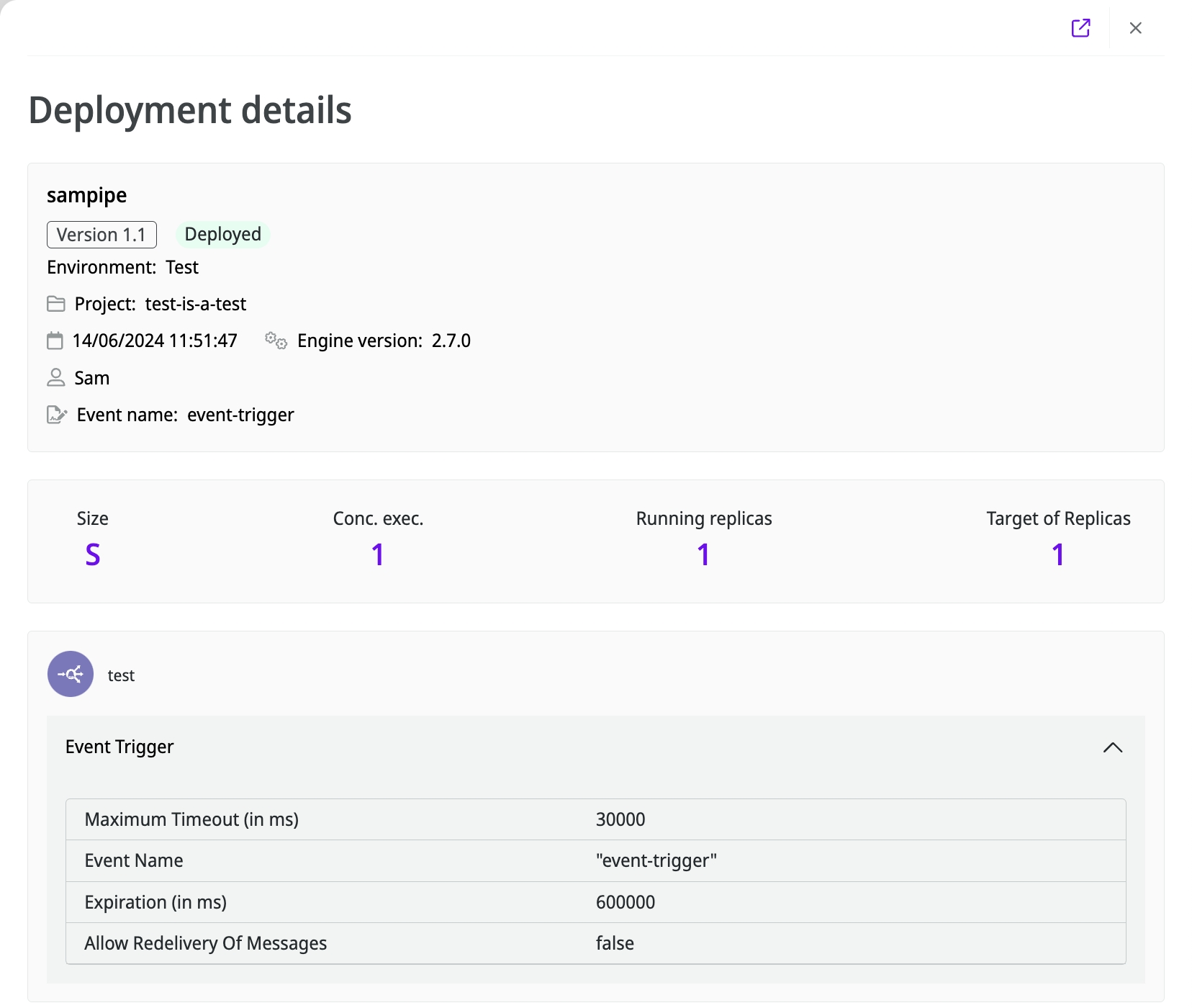
Task: Select the Allow Redelivery Of Messages row
Action: (x=595, y=943)
